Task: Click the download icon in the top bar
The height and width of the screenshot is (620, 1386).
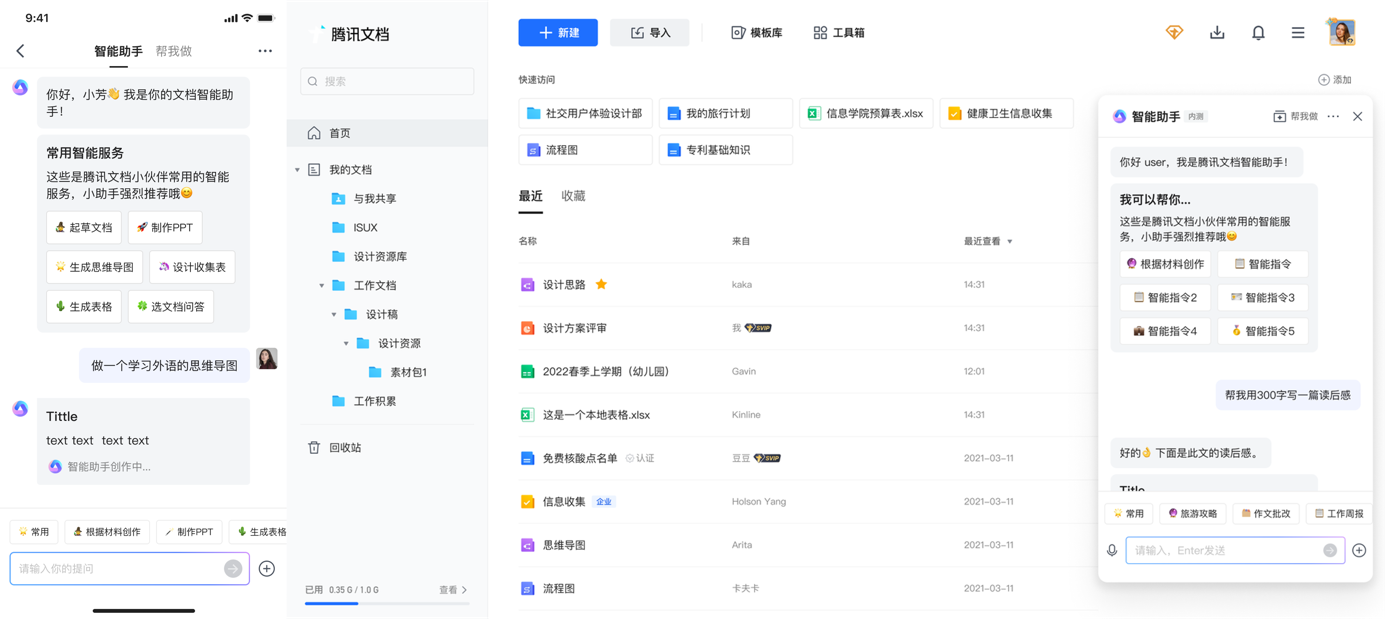Action: 1217,32
